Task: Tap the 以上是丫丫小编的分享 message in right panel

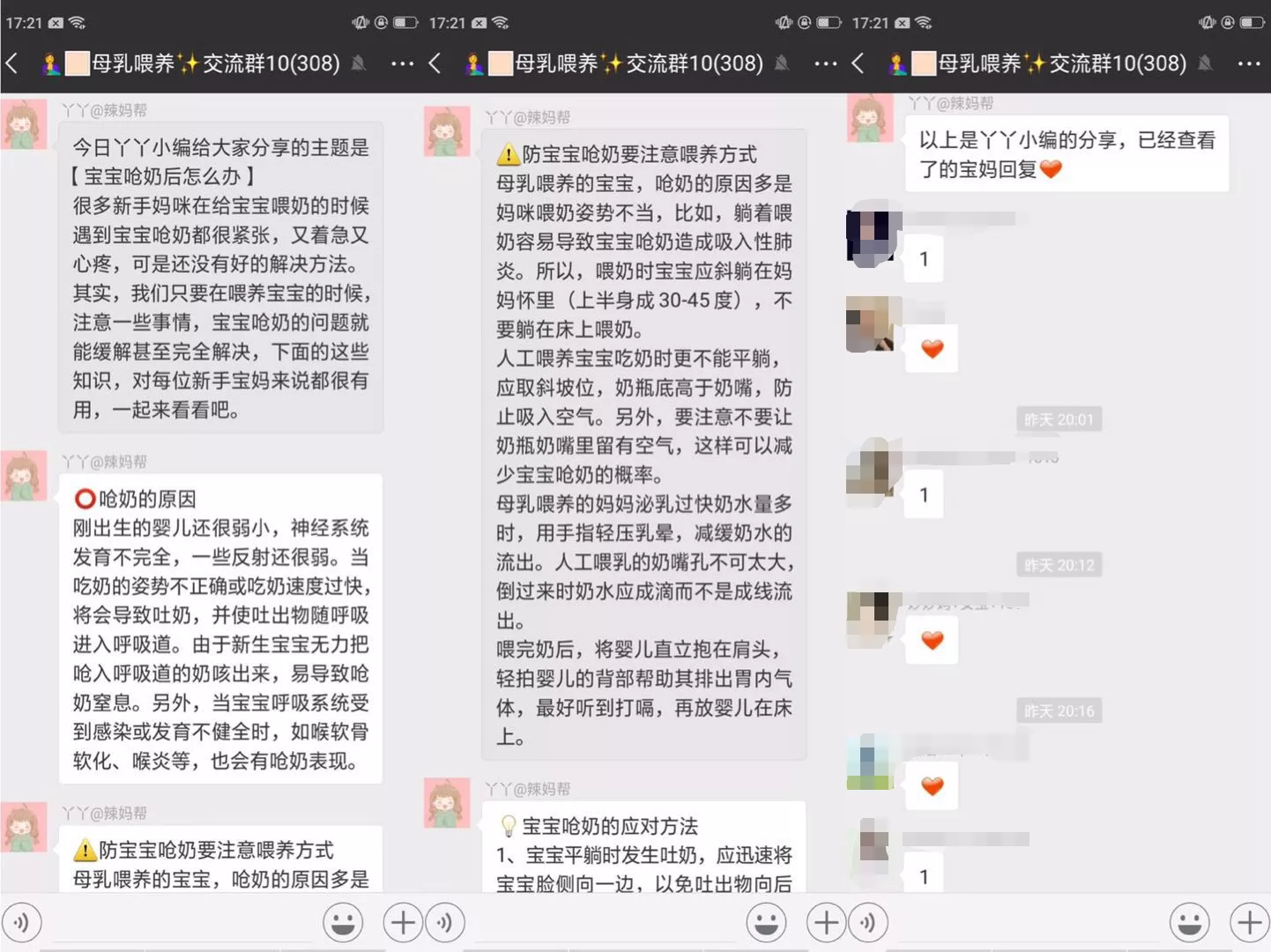Action: click(x=1067, y=154)
